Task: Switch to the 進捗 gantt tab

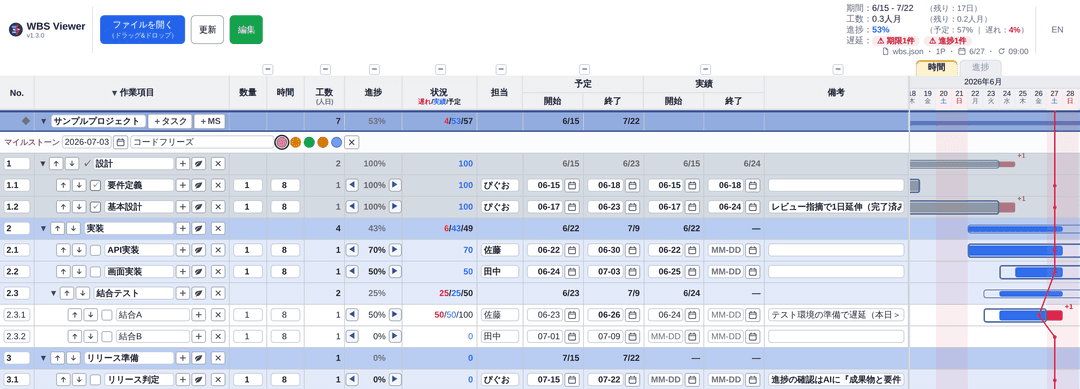Action: point(980,67)
